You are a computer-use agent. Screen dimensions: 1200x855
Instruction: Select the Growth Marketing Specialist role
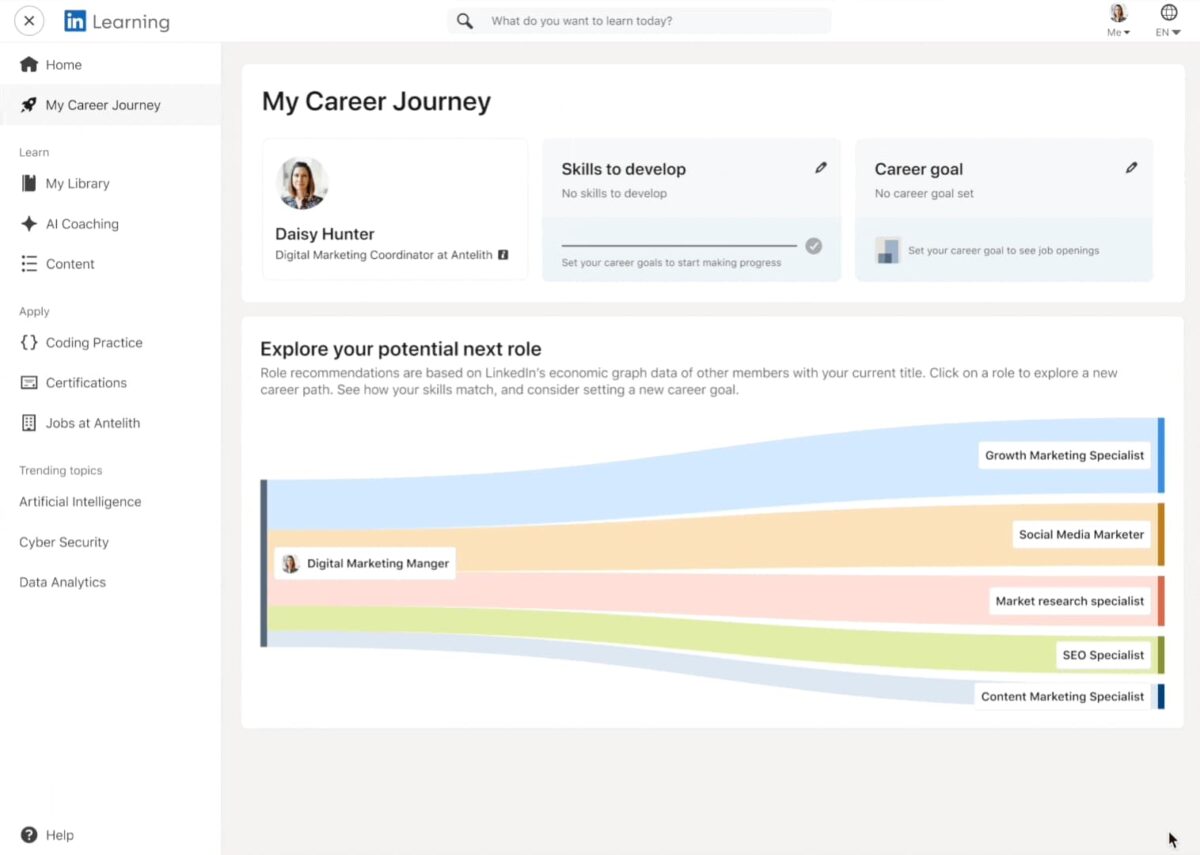point(1064,455)
